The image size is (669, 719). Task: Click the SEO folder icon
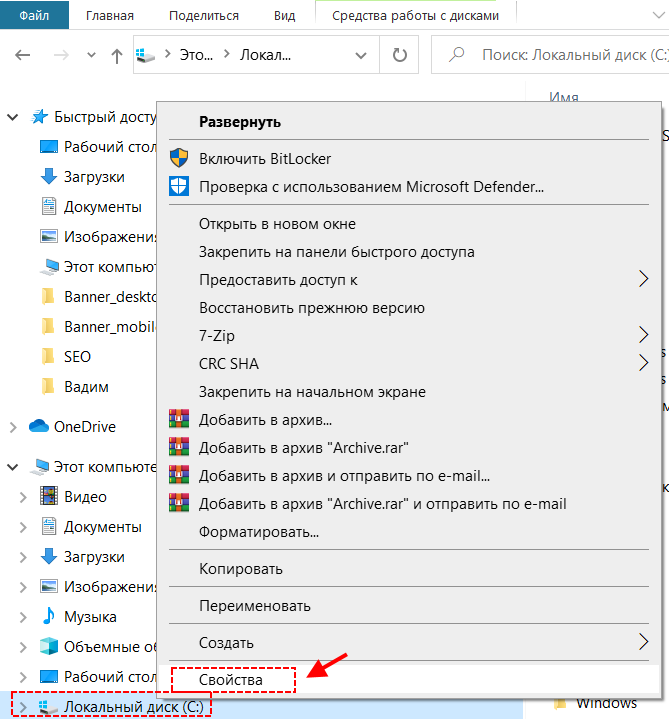pos(49,356)
